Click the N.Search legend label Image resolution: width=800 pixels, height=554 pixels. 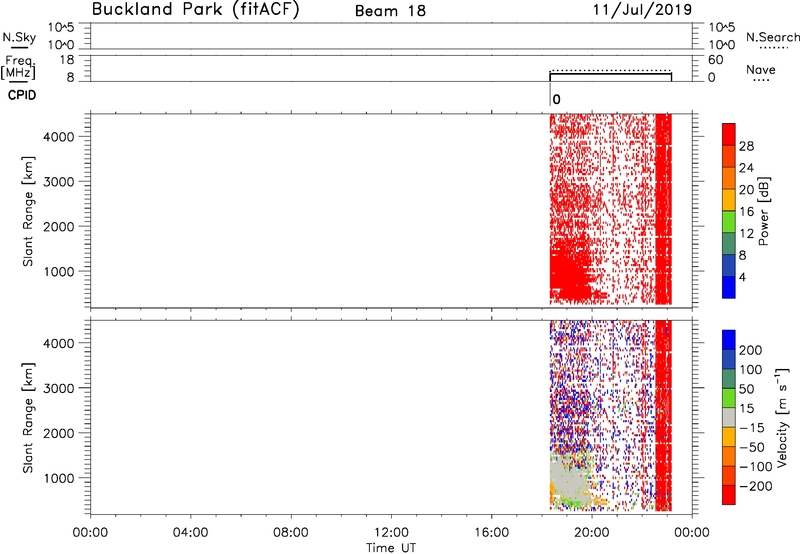772,37
